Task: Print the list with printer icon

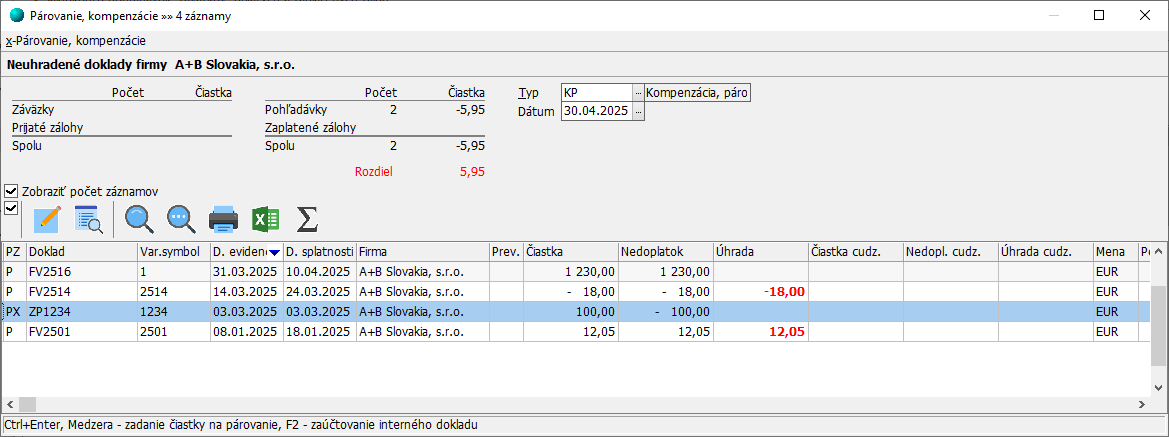Action: (x=223, y=219)
